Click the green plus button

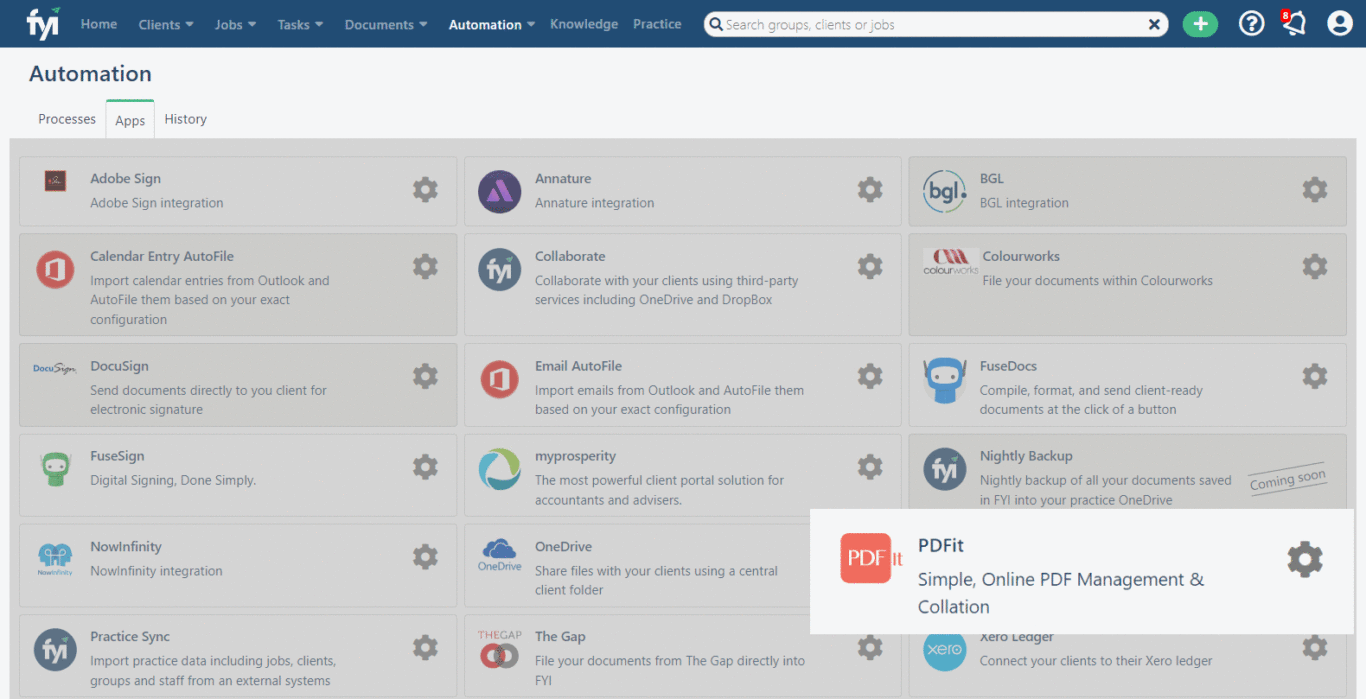point(1200,22)
